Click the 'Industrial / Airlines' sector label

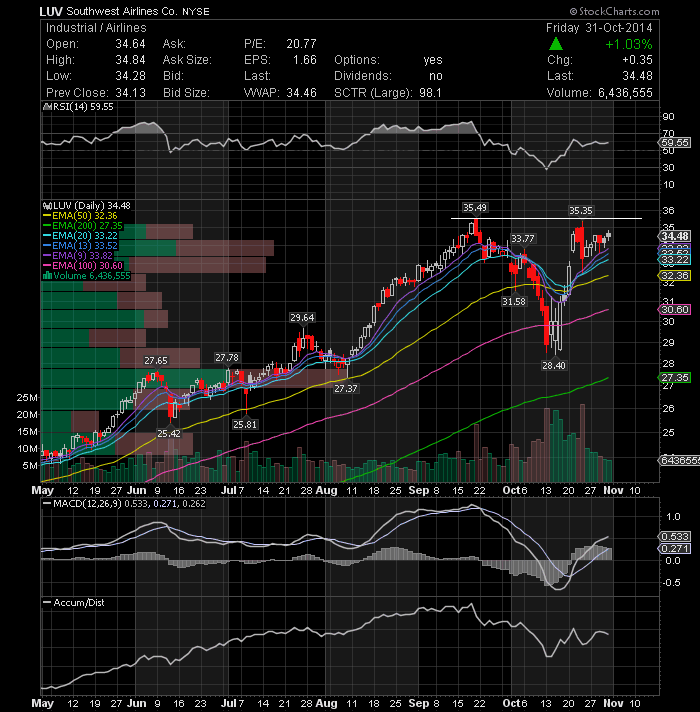point(96,28)
